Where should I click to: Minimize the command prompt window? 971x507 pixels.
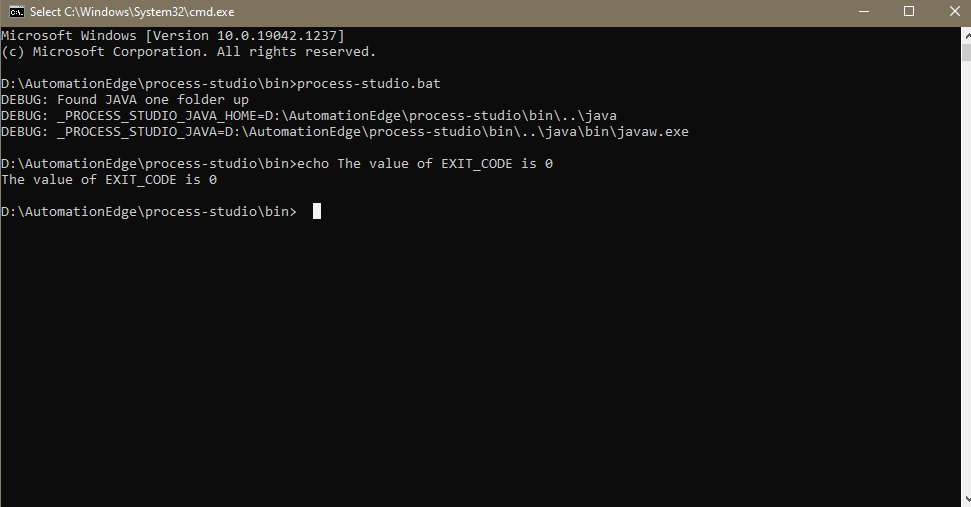[x=864, y=12]
